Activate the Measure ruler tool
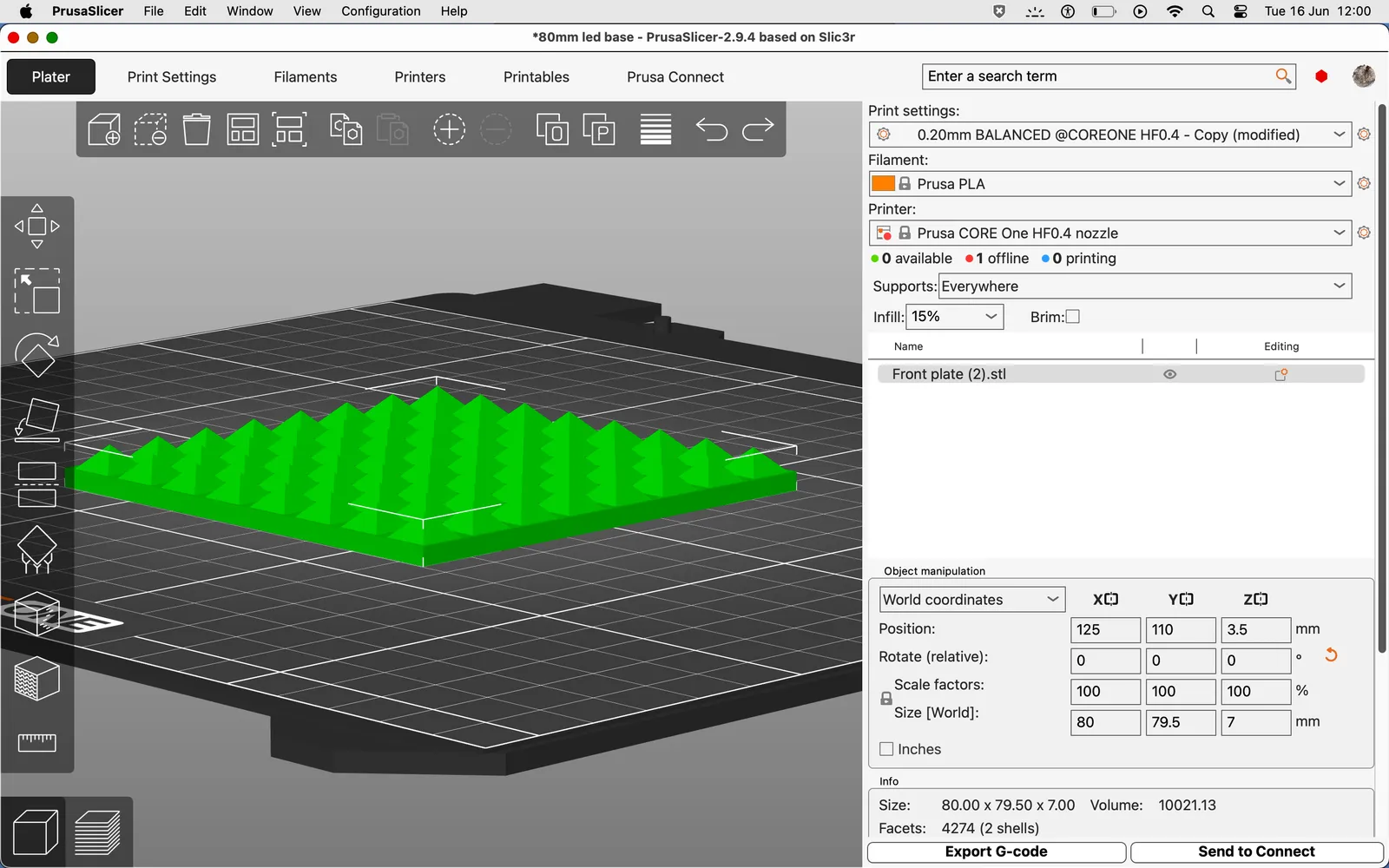1389x868 pixels. [37, 742]
